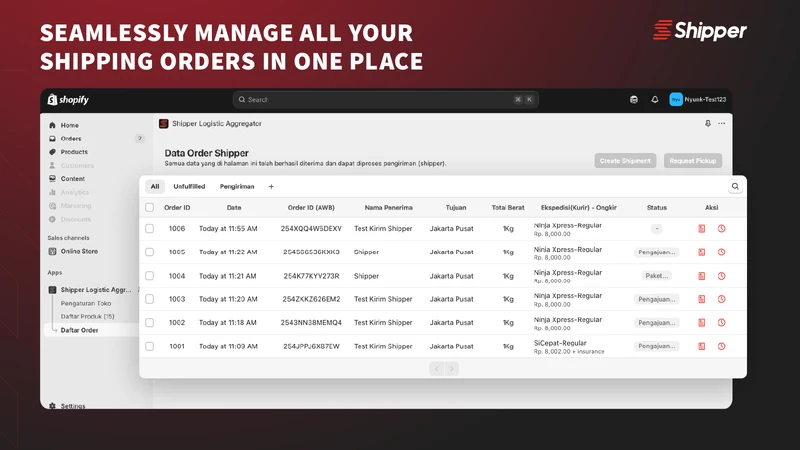
Task: Switch to the Unfulfilled tab
Action: click(189, 187)
